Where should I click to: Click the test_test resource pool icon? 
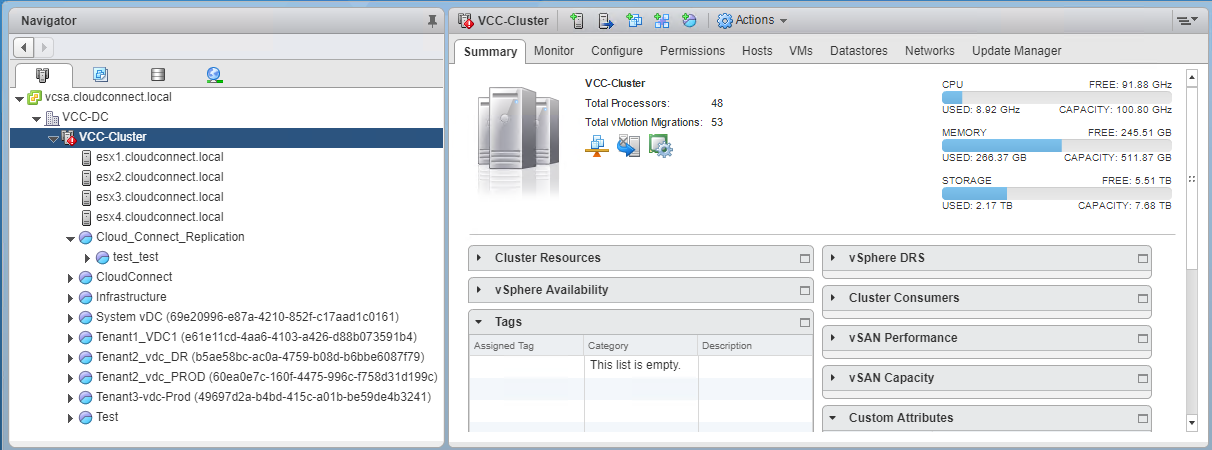[x=103, y=257]
